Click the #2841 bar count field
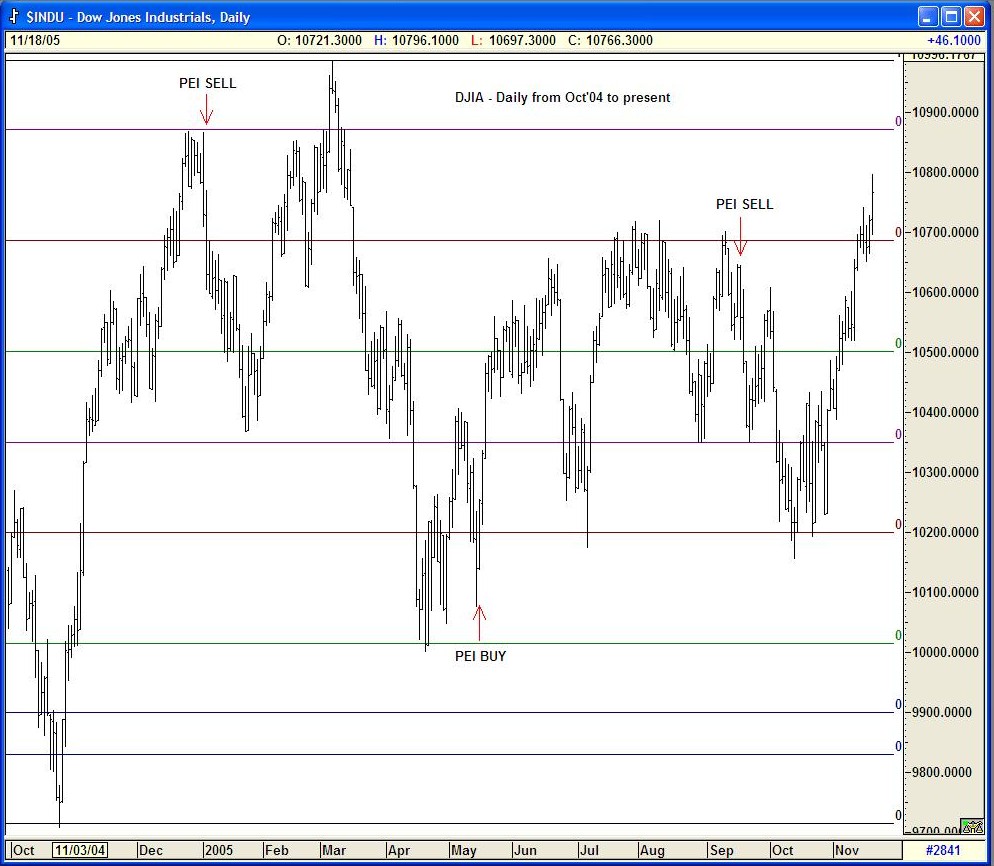 tap(943, 850)
